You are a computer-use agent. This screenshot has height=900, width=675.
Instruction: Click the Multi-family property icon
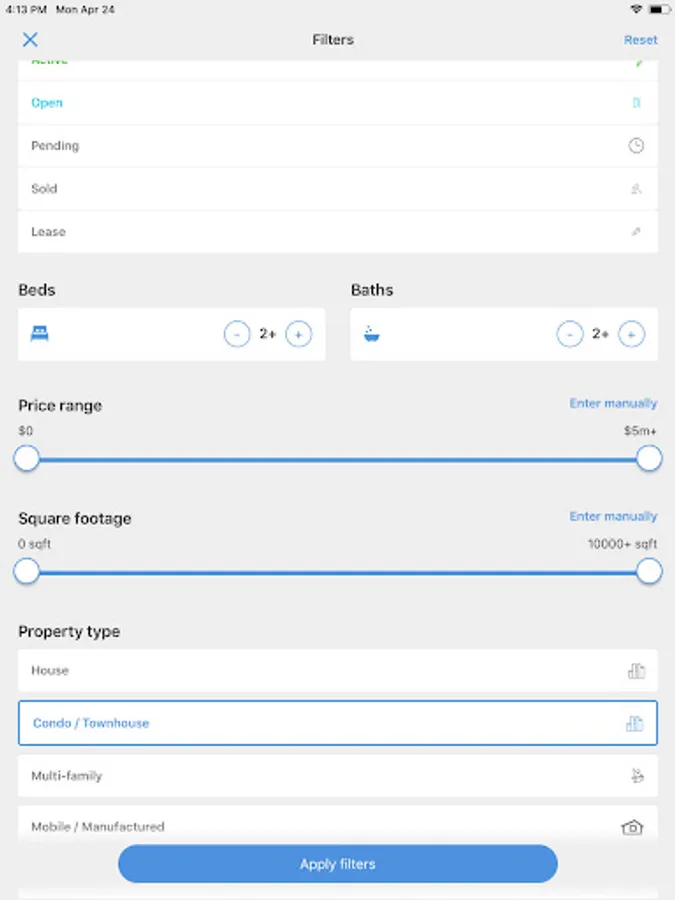pos(635,775)
